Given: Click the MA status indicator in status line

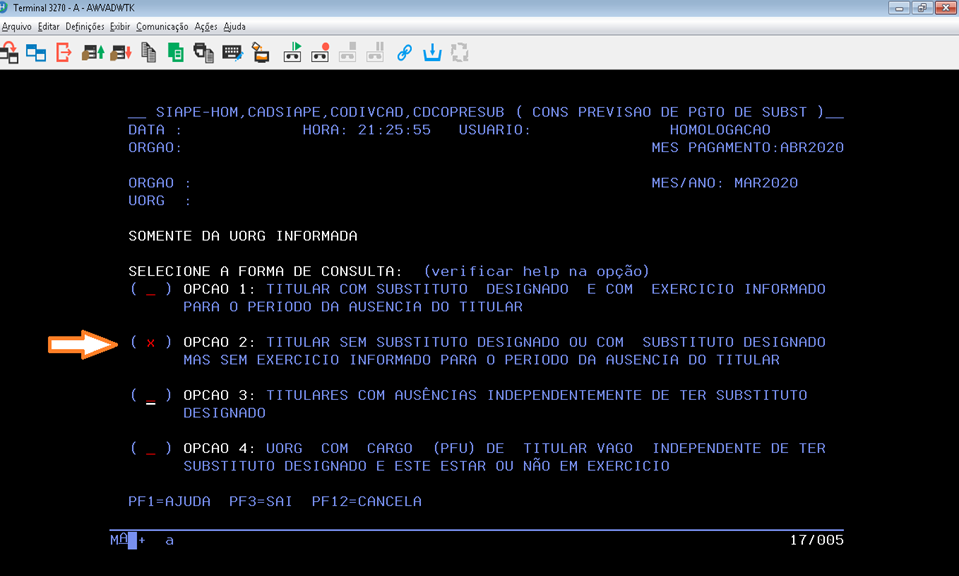Looking at the screenshot, I should point(119,539).
